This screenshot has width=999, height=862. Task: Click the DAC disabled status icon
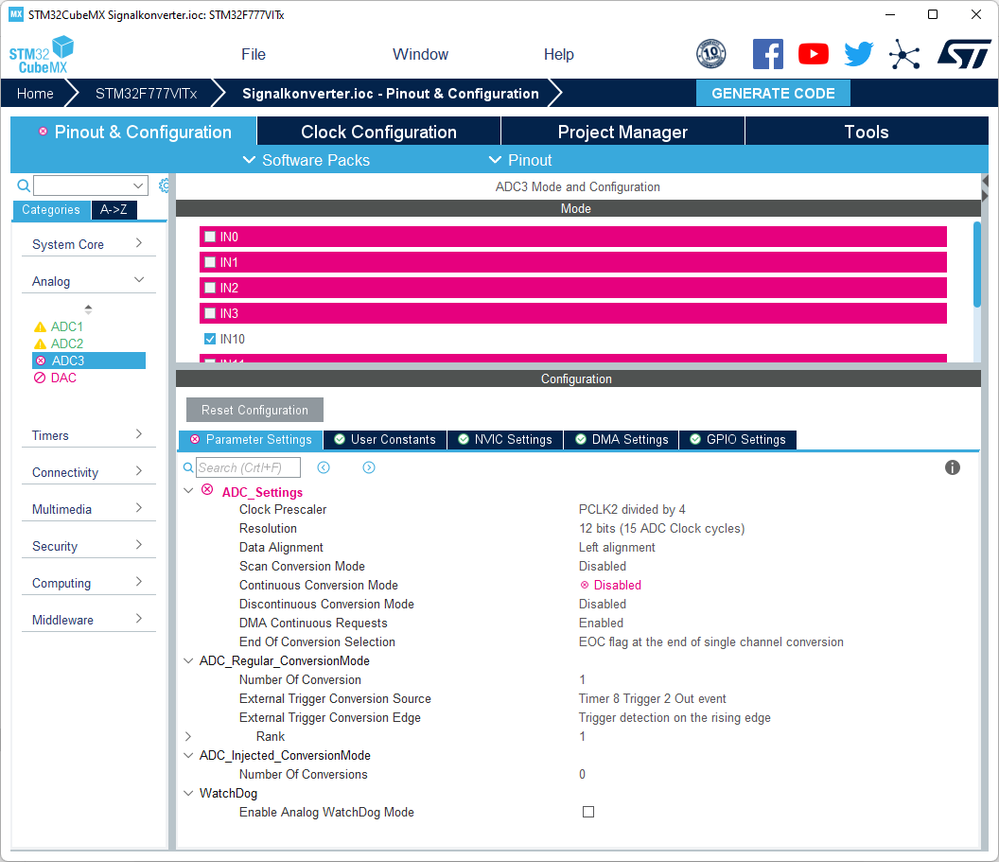(x=40, y=378)
